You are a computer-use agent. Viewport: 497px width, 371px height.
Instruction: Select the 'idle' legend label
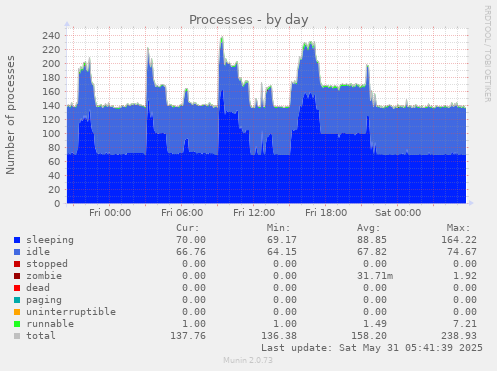pyautogui.click(x=38, y=252)
